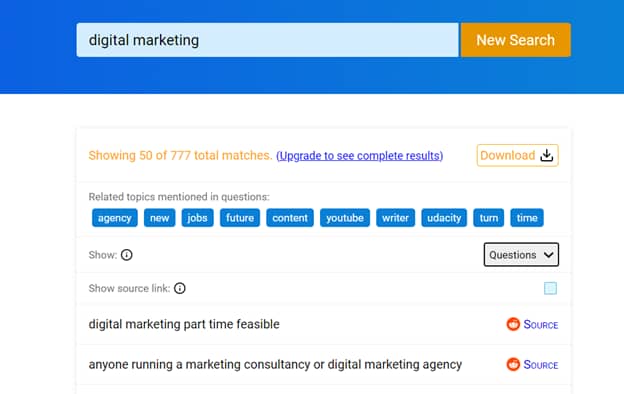Click the download arrow icon
The width and height of the screenshot is (624, 394).
tap(546, 155)
